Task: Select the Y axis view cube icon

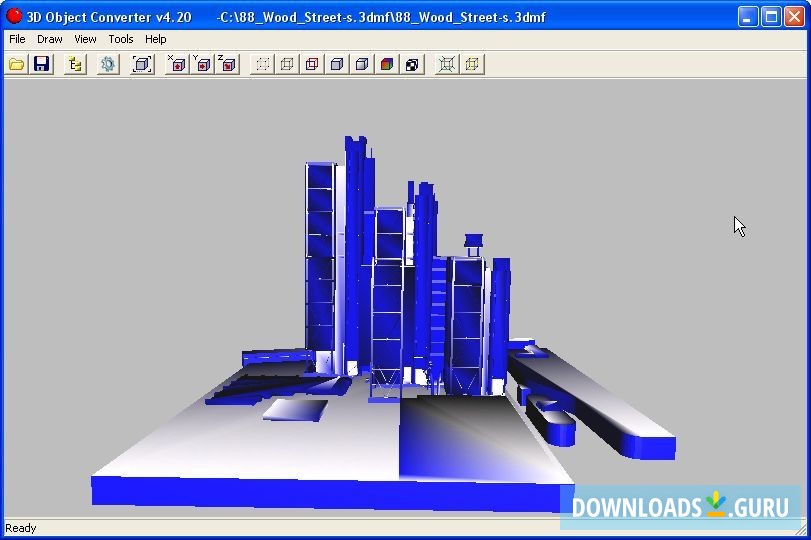Action: (x=203, y=64)
